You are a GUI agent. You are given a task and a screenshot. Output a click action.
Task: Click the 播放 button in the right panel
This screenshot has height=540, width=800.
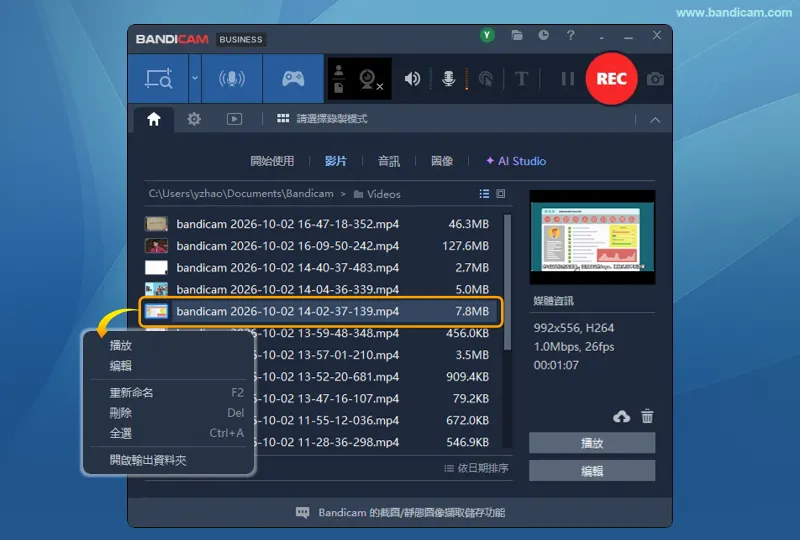point(592,443)
